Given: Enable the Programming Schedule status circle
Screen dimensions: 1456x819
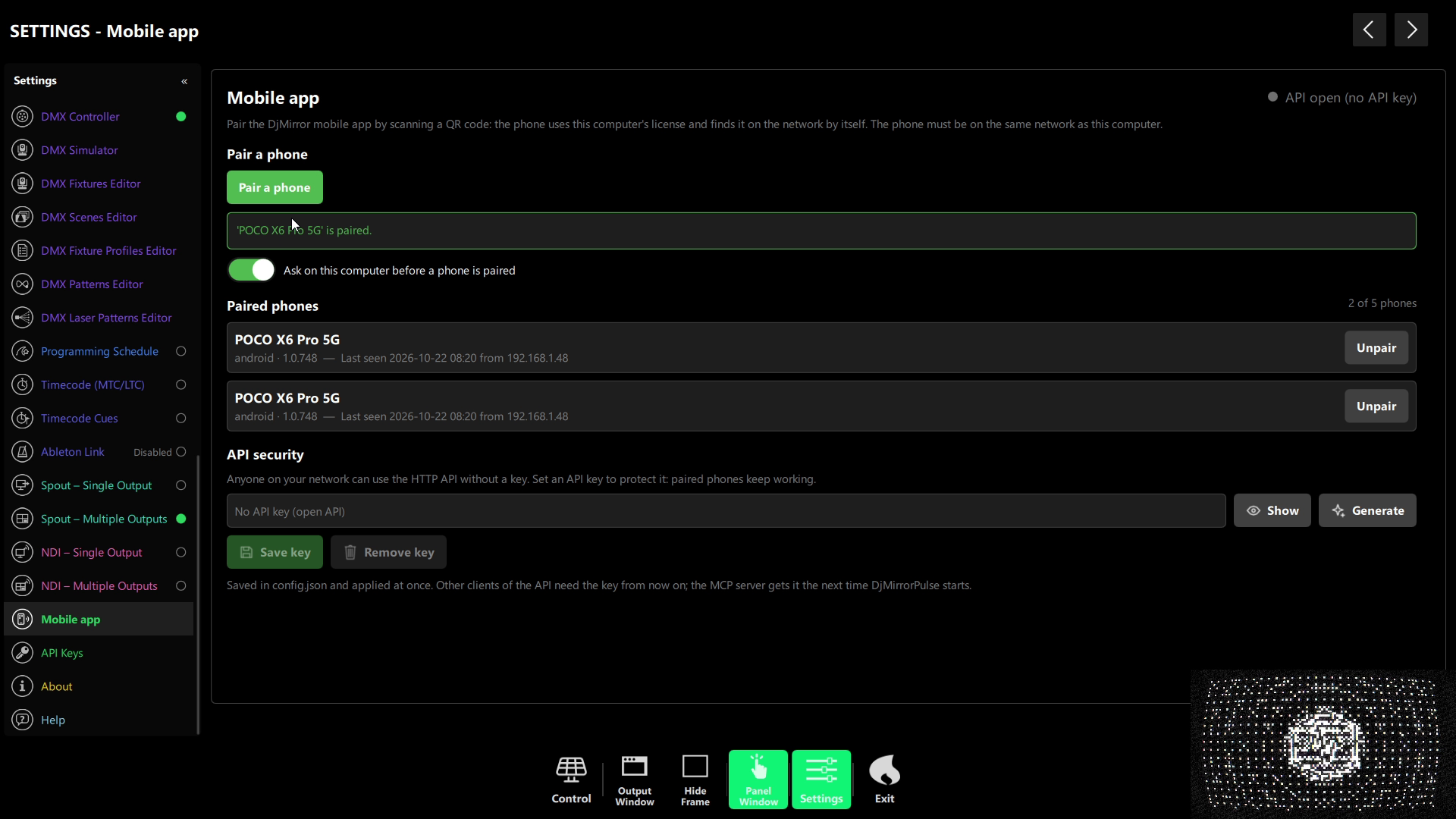Looking at the screenshot, I should (181, 351).
